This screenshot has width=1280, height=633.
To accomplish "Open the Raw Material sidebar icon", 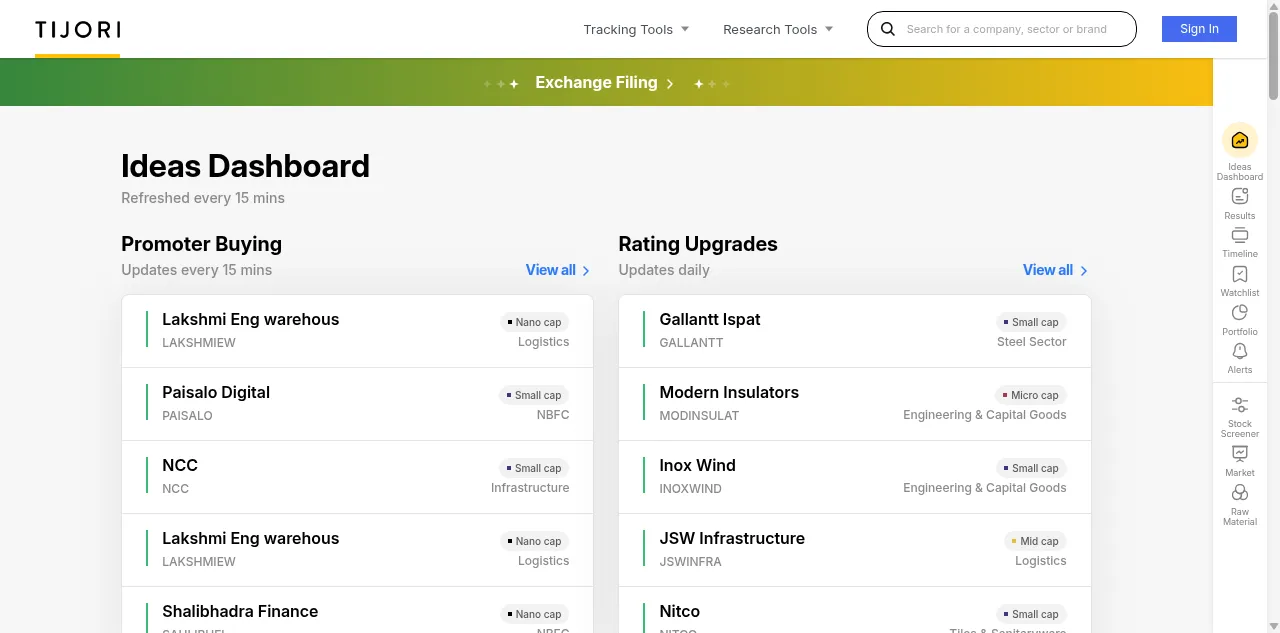I will [x=1240, y=493].
